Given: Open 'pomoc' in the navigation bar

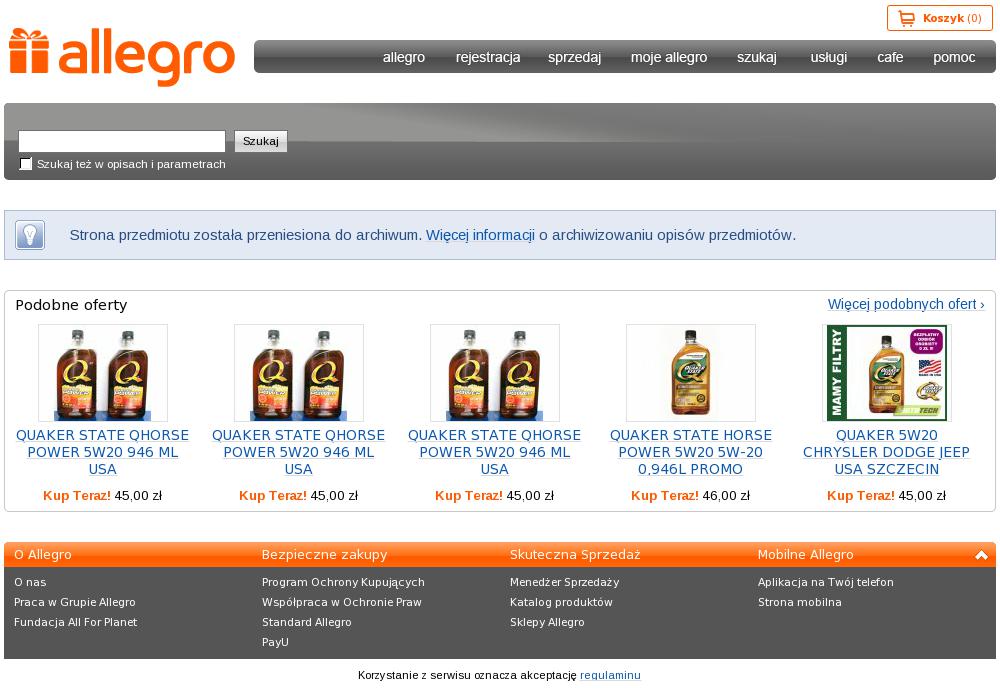Looking at the screenshot, I should [x=954, y=57].
